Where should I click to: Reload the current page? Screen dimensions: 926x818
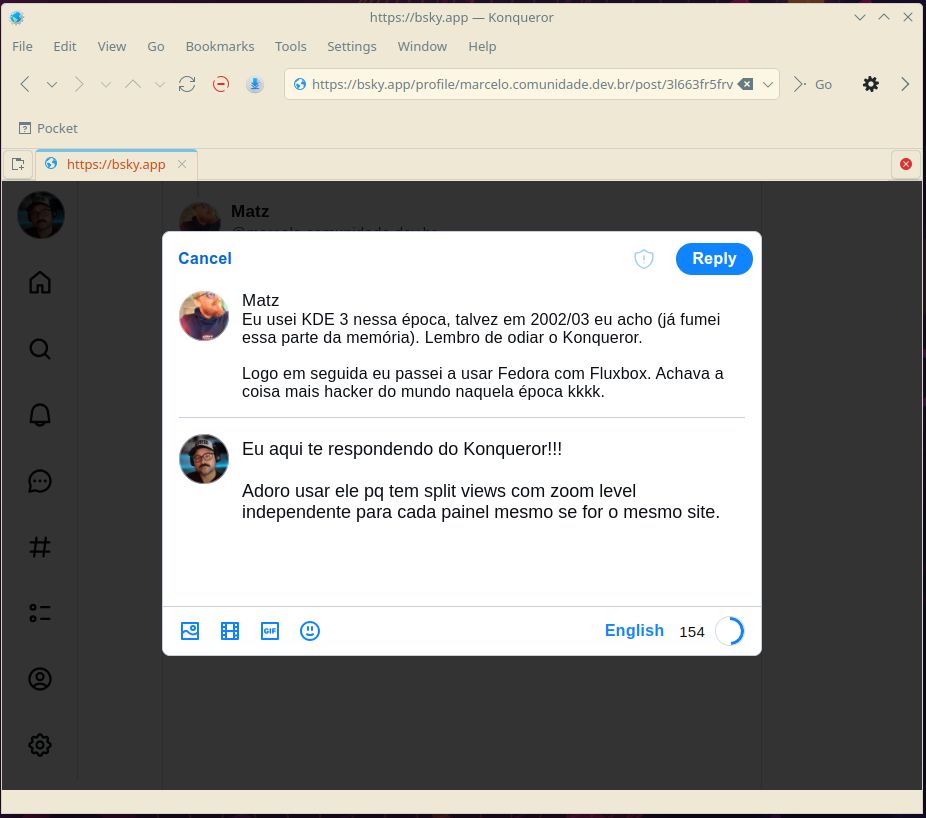pyautogui.click(x=187, y=84)
